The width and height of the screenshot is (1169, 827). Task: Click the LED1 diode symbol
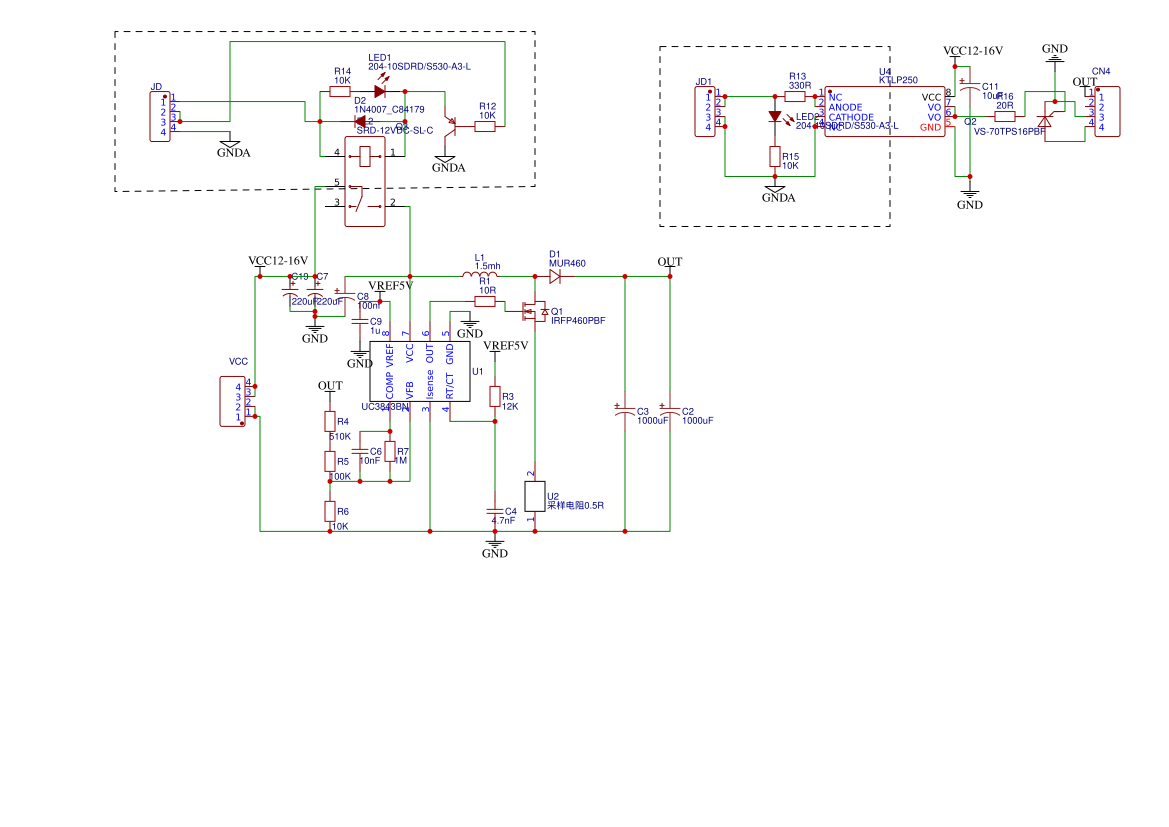(x=380, y=92)
